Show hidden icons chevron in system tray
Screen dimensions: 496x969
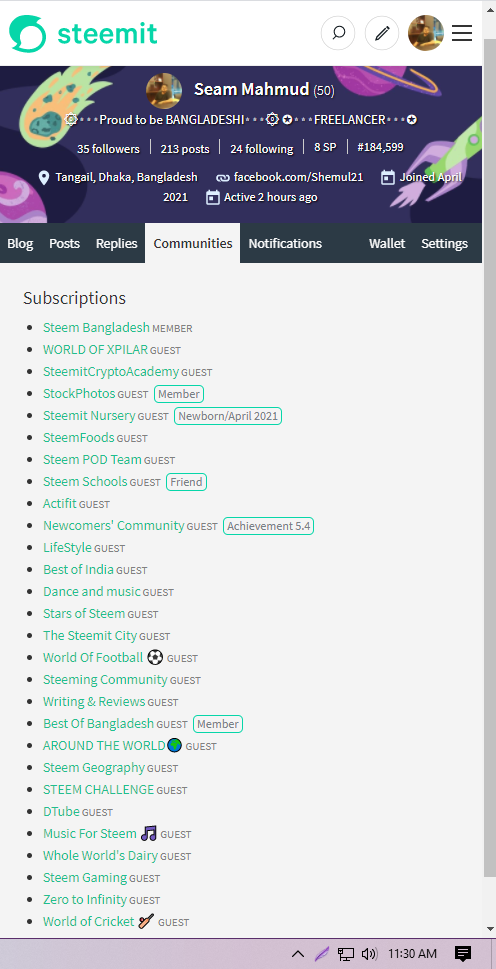click(x=297, y=954)
